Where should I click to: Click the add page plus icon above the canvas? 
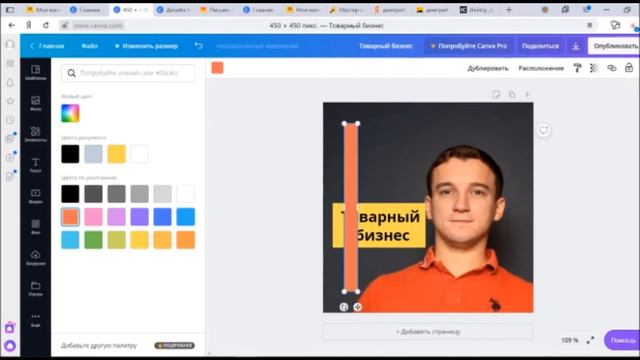point(527,95)
